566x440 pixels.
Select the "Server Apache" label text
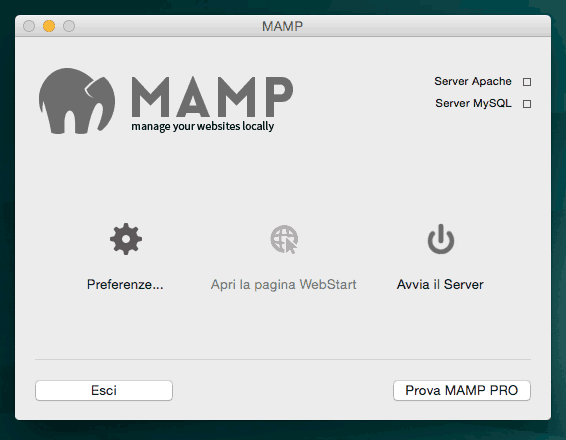tap(473, 82)
